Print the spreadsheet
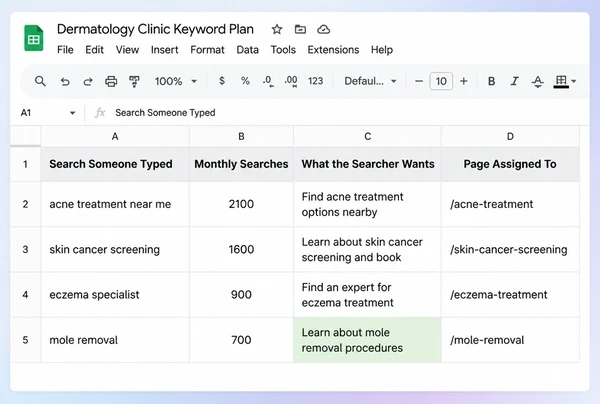Image resolution: width=600 pixels, height=404 pixels. point(111,81)
